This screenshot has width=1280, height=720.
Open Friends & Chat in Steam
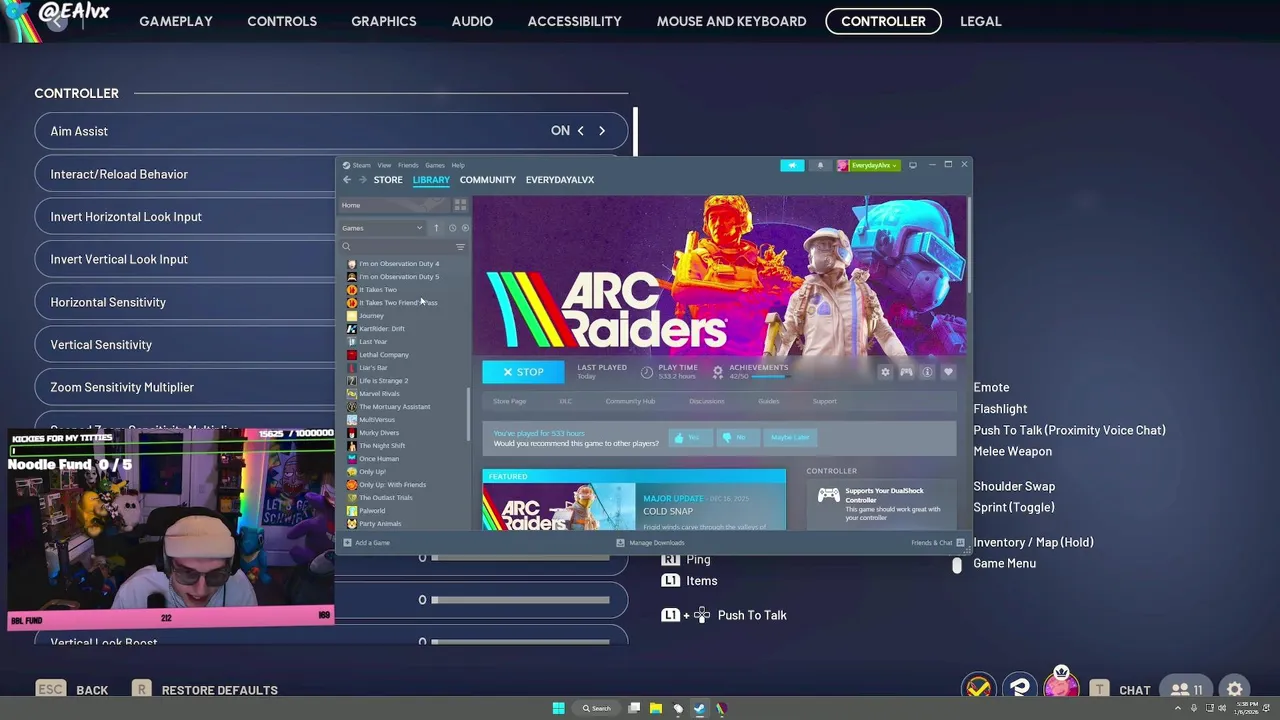point(937,543)
